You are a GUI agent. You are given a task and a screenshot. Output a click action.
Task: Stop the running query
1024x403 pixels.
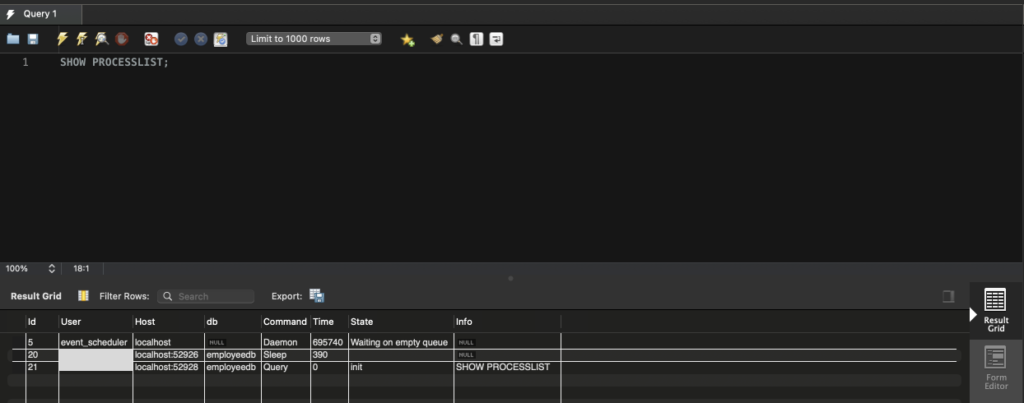[122, 39]
